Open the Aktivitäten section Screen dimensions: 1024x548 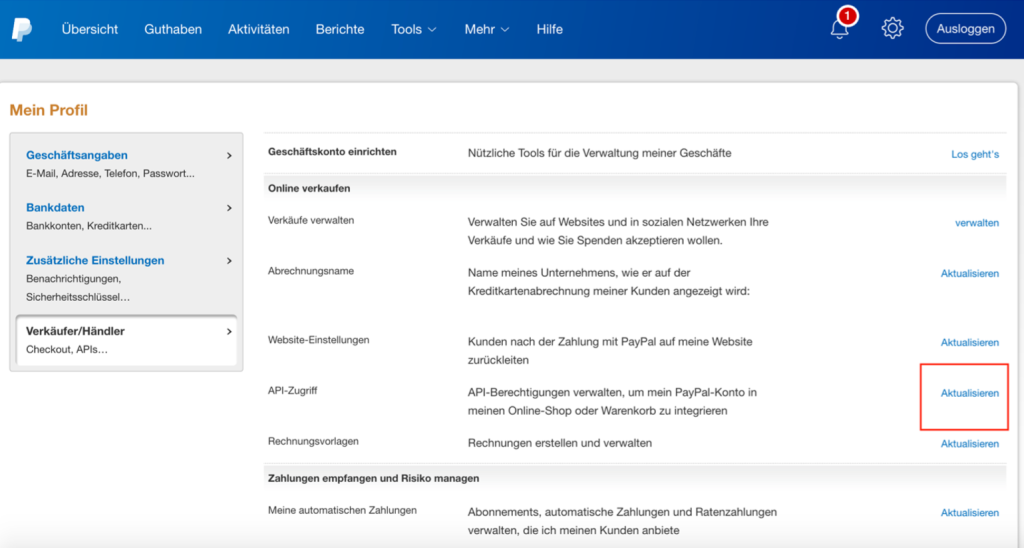pos(259,29)
